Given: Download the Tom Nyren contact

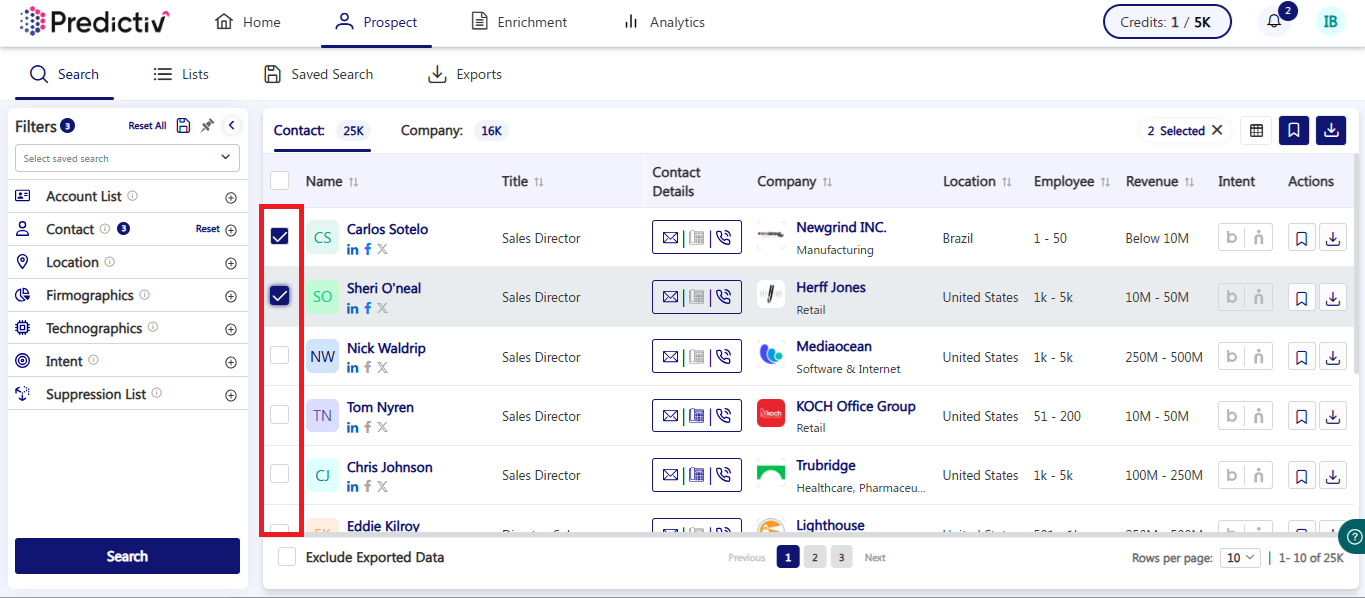Looking at the screenshot, I should click(1333, 416).
